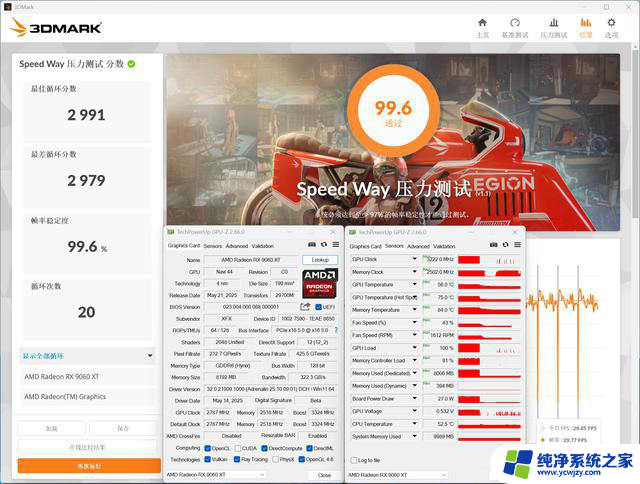This screenshot has height=484, width=640.
Task: Click the AMD Radeon Graphics logo
Action: 320,283
